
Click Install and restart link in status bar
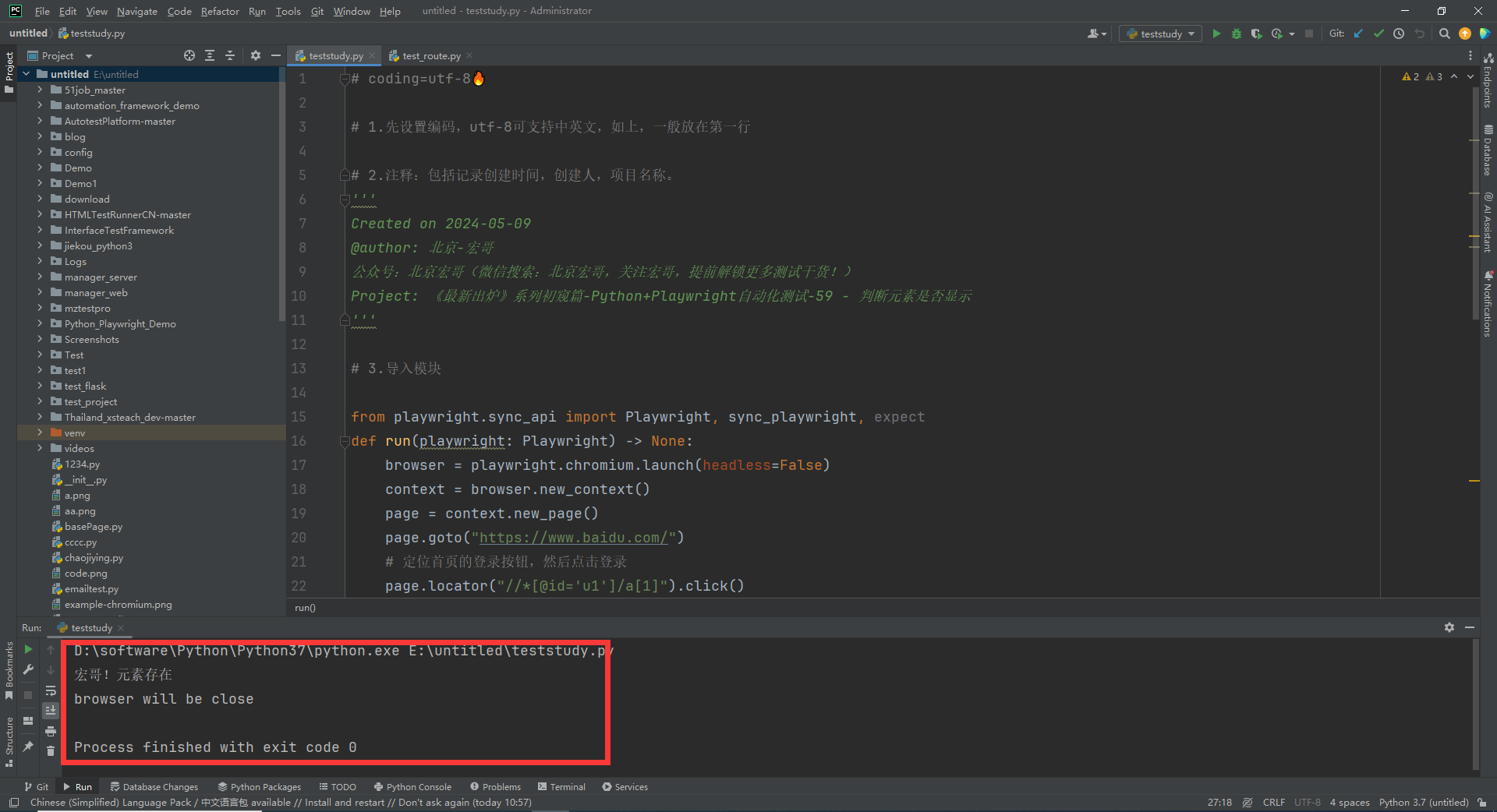pos(345,803)
